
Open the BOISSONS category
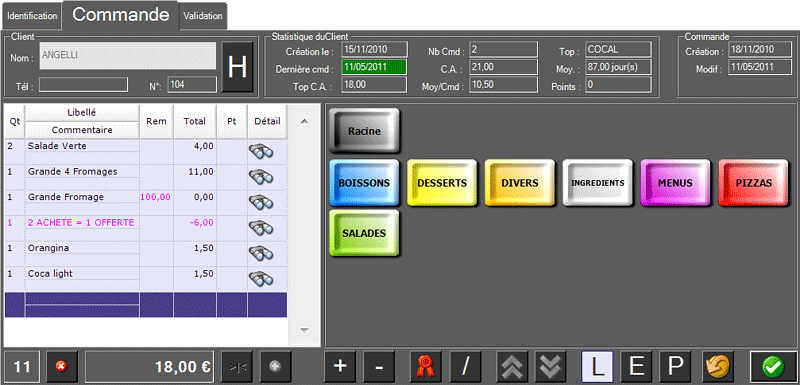point(364,183)
